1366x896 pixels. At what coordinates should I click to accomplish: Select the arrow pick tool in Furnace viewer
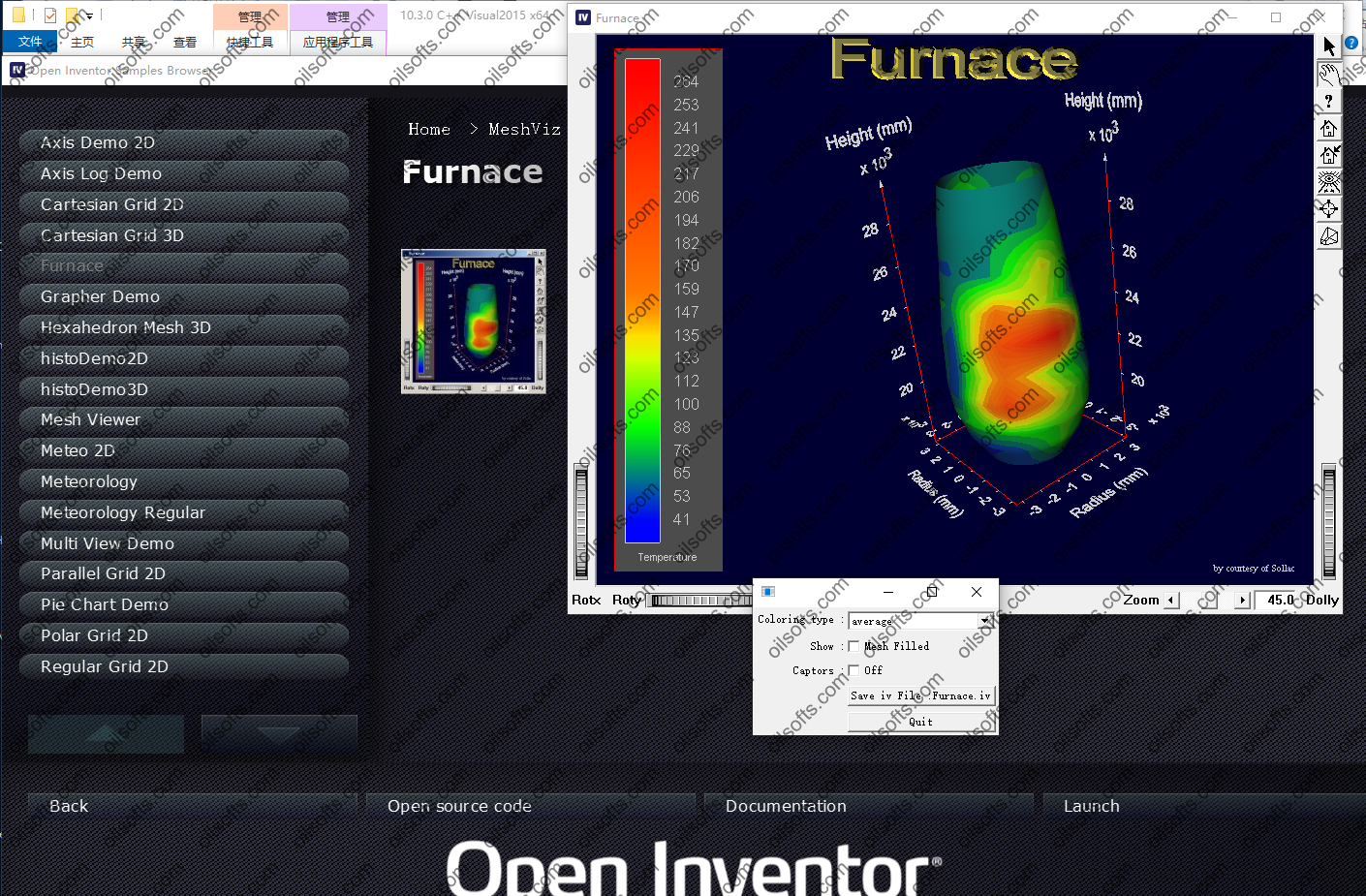pyautogui.click(x=1328, y=46)
